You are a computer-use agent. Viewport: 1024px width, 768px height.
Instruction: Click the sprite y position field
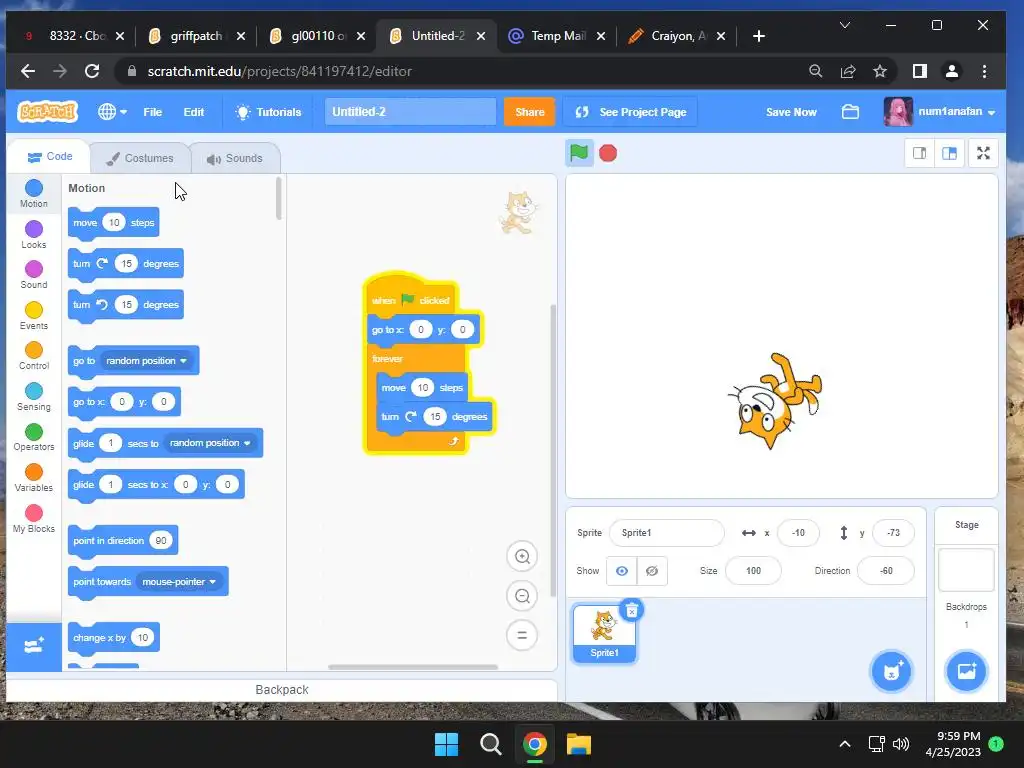point(893,533)
